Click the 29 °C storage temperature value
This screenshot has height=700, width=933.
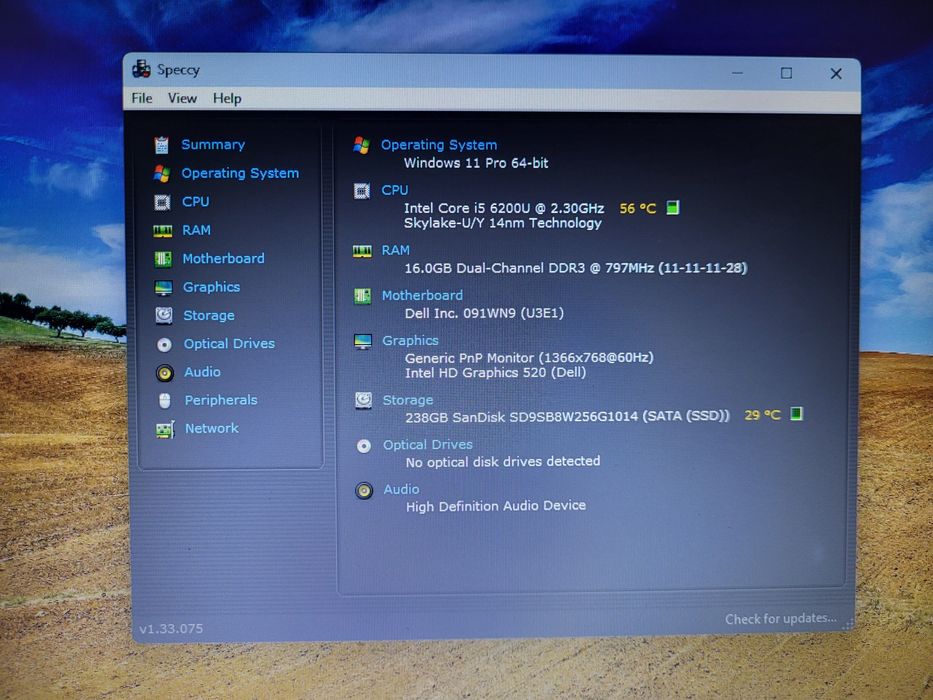pyautogui.click(x=762, y=415)
